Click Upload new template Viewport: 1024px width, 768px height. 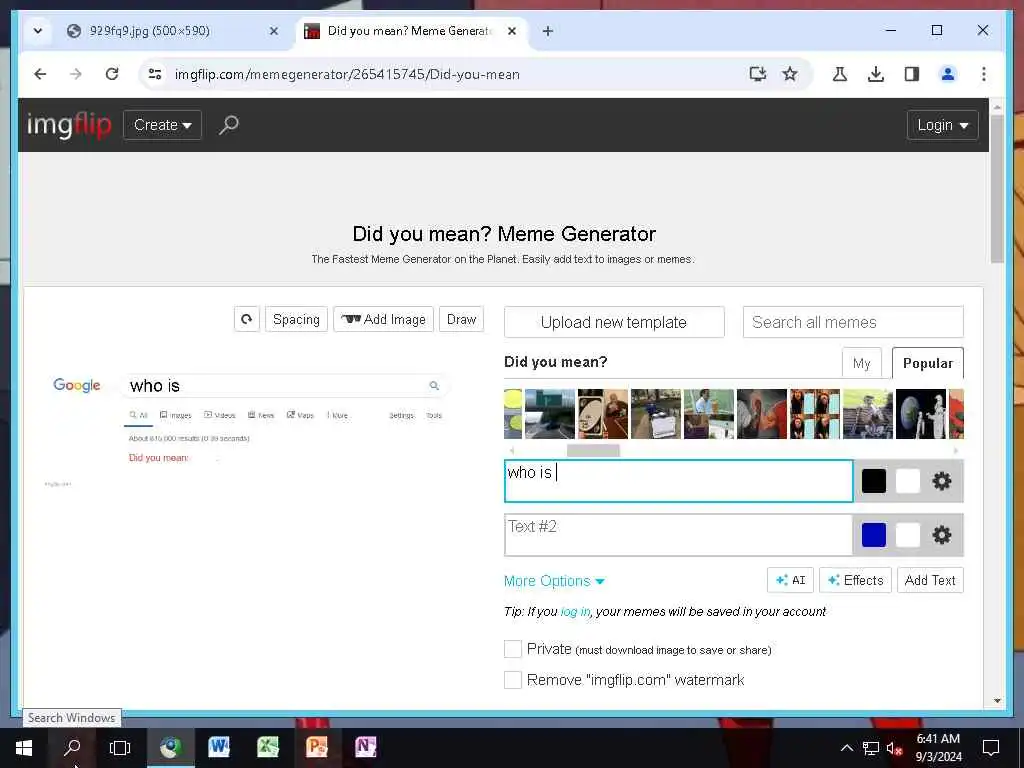[614, 322]
